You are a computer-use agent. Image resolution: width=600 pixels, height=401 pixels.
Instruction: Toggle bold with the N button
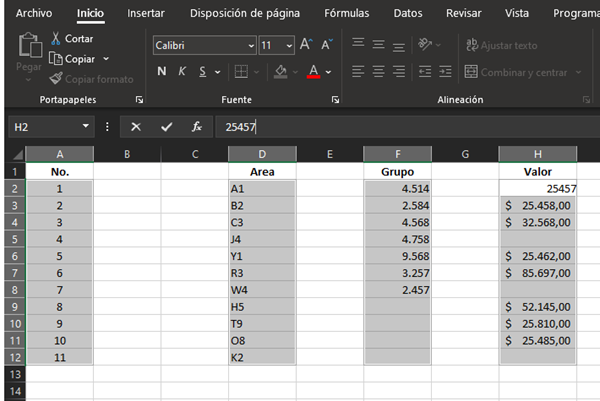[x=161, y=71]
